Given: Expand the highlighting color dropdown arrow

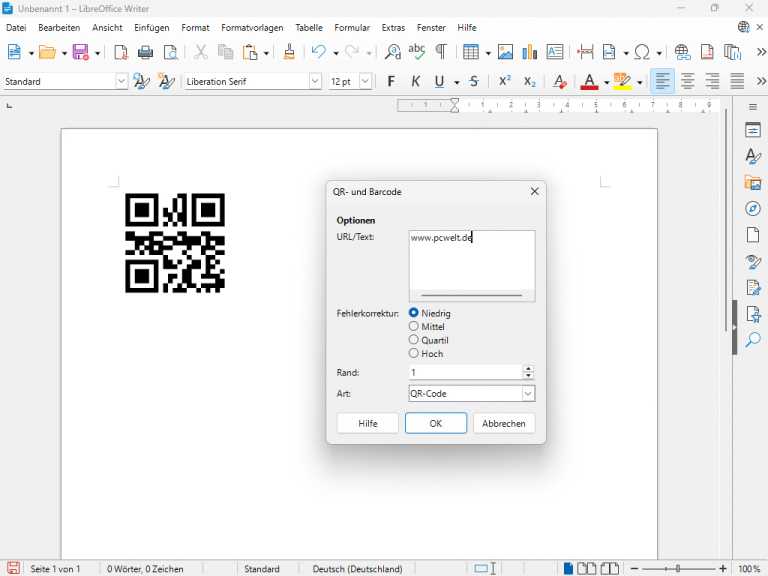Looking at the screenshot, I should [639, 82].
